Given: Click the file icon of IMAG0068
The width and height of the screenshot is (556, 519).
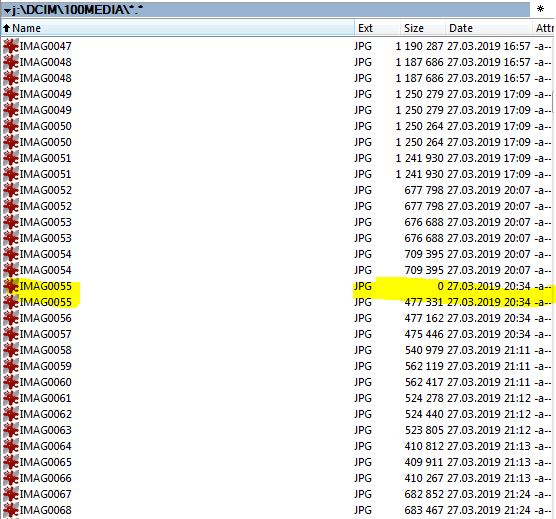Looking at the screenshot, I should point(11,510).
